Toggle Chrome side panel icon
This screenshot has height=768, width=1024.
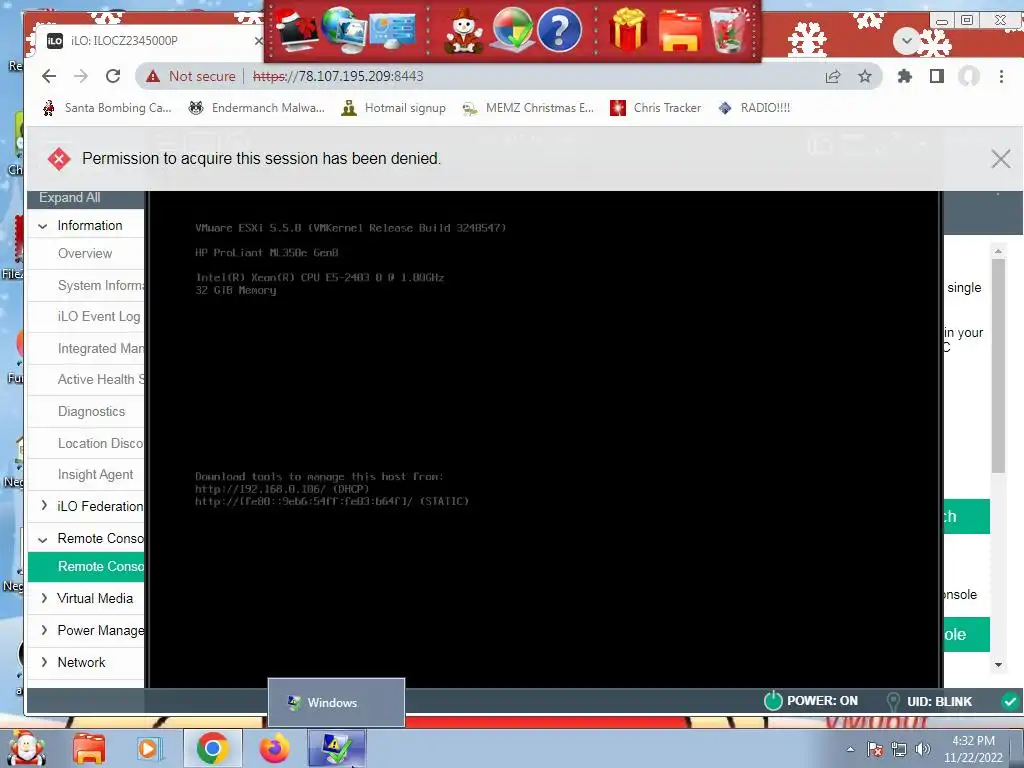(x=936, y=76)
